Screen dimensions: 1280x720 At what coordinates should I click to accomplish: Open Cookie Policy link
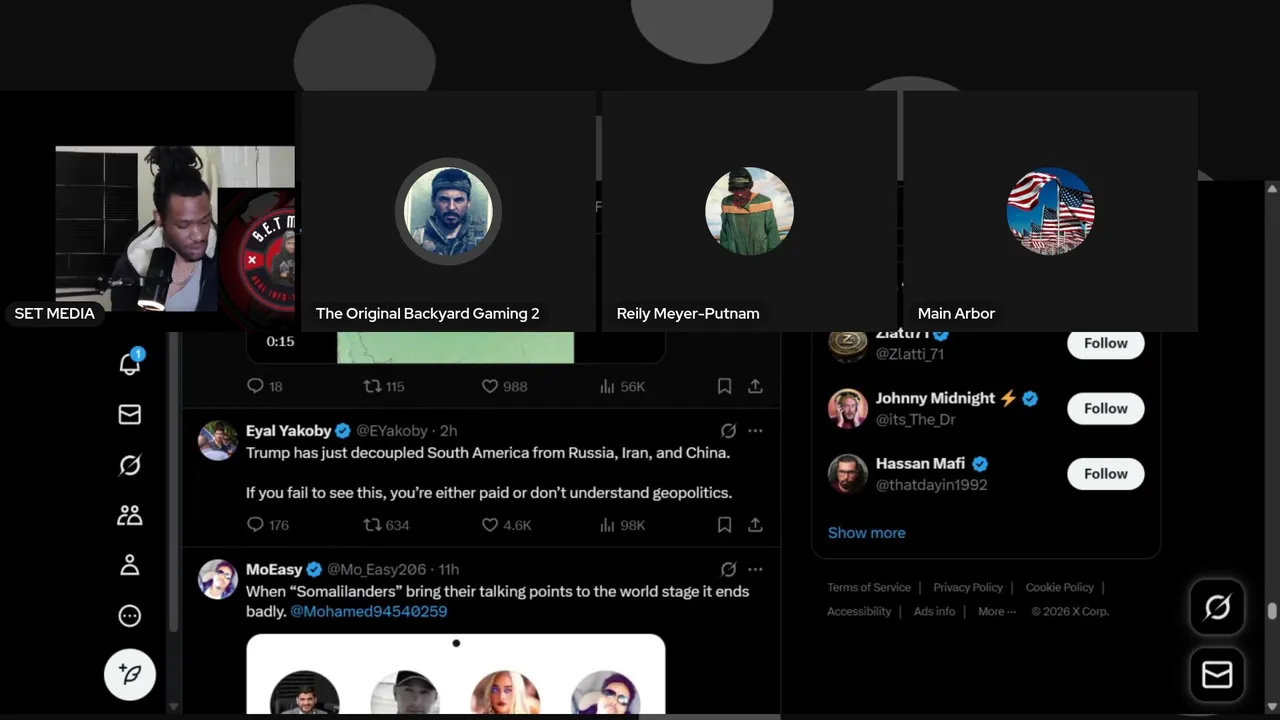coord(1060,587)
